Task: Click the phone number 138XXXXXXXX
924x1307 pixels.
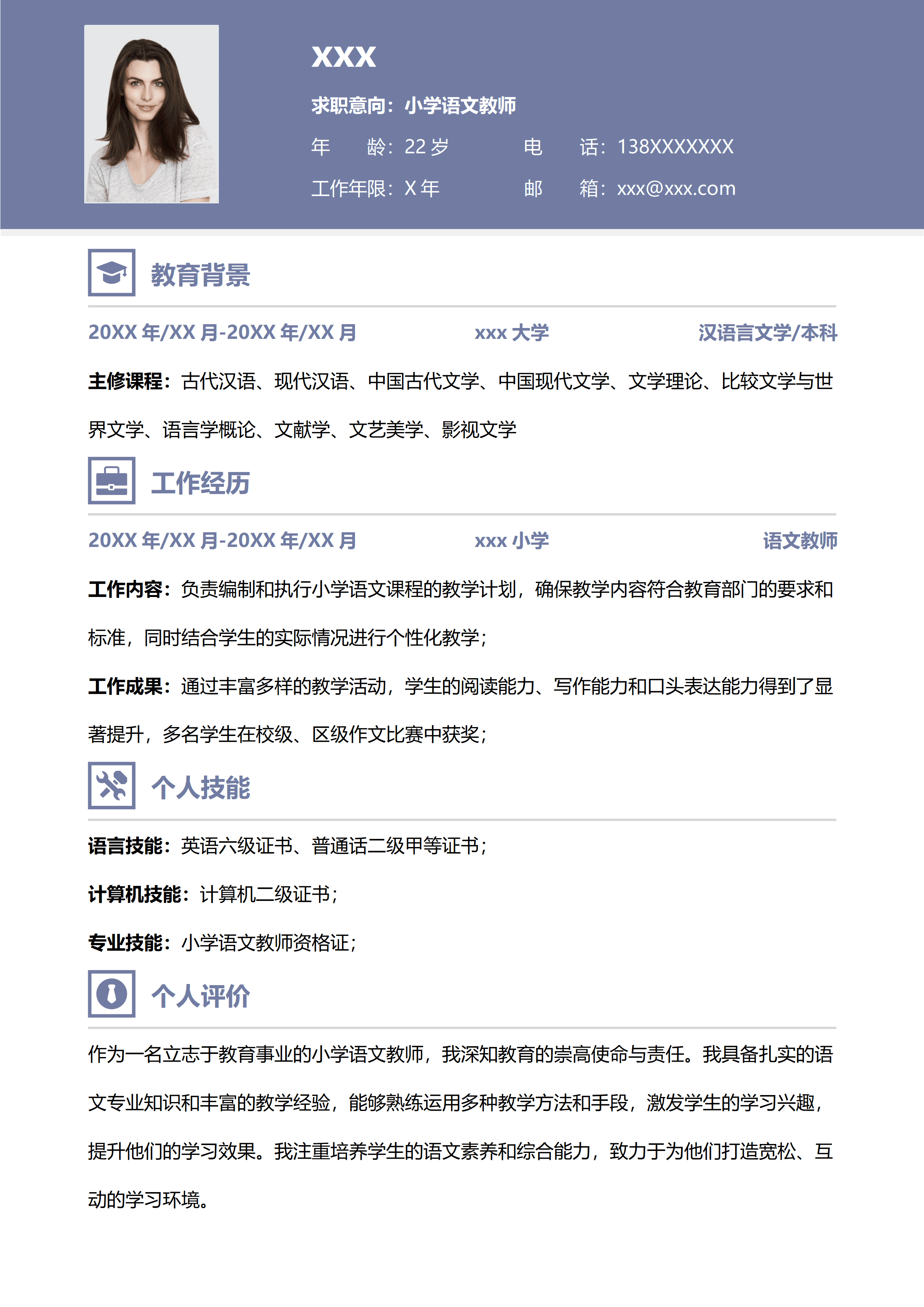Action: point(675,148)
